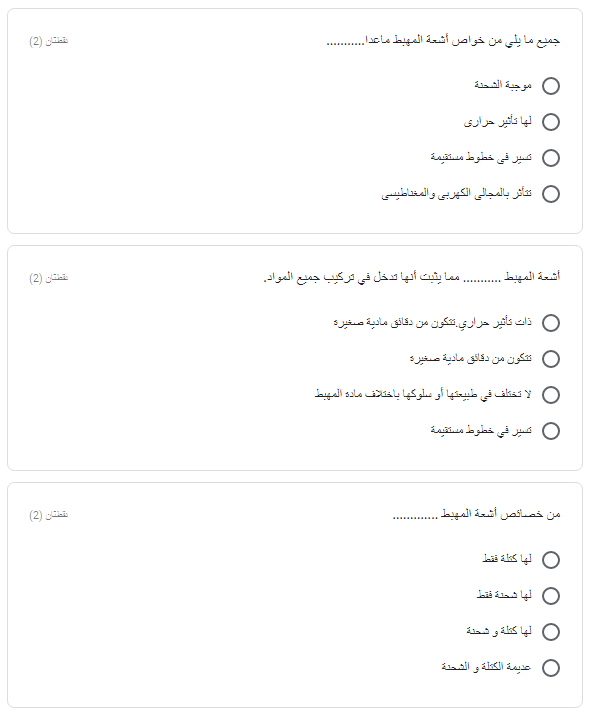Select 'لها كتلة و شحنة' option

(550, 632)
